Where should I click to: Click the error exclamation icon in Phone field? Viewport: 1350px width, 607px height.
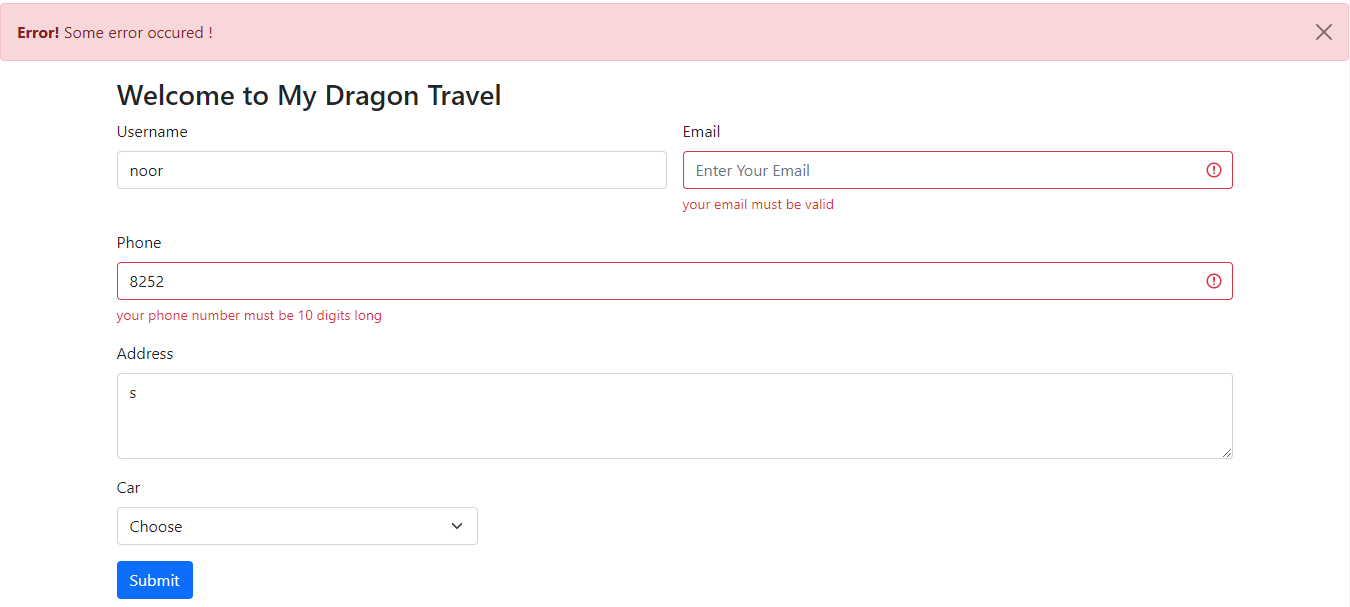pyautogui.click(x=1213, y=281)
